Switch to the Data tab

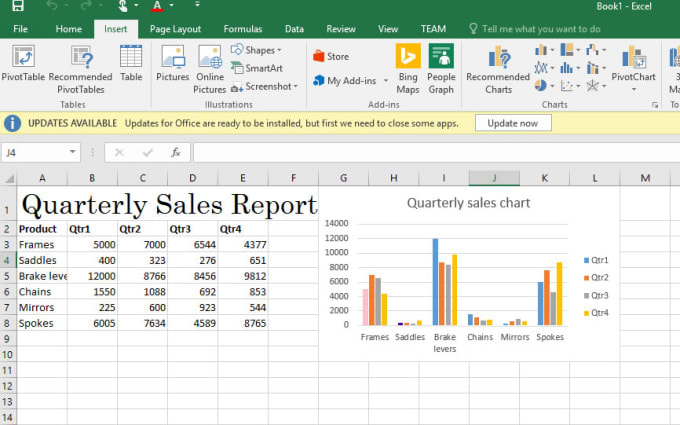coord(294,29)
